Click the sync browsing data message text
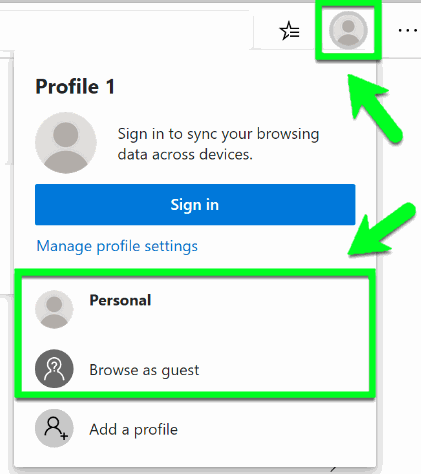Image resolution: width=421 pixels, height=474 pixels. point(218,144)
